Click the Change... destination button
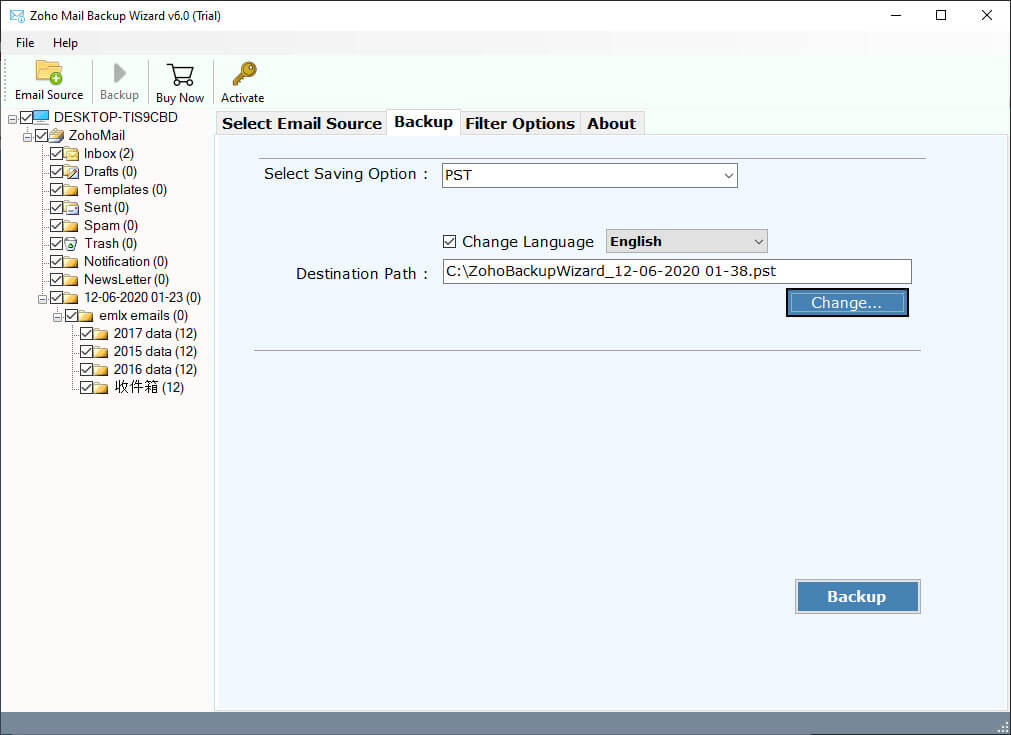 pos(847,302)
